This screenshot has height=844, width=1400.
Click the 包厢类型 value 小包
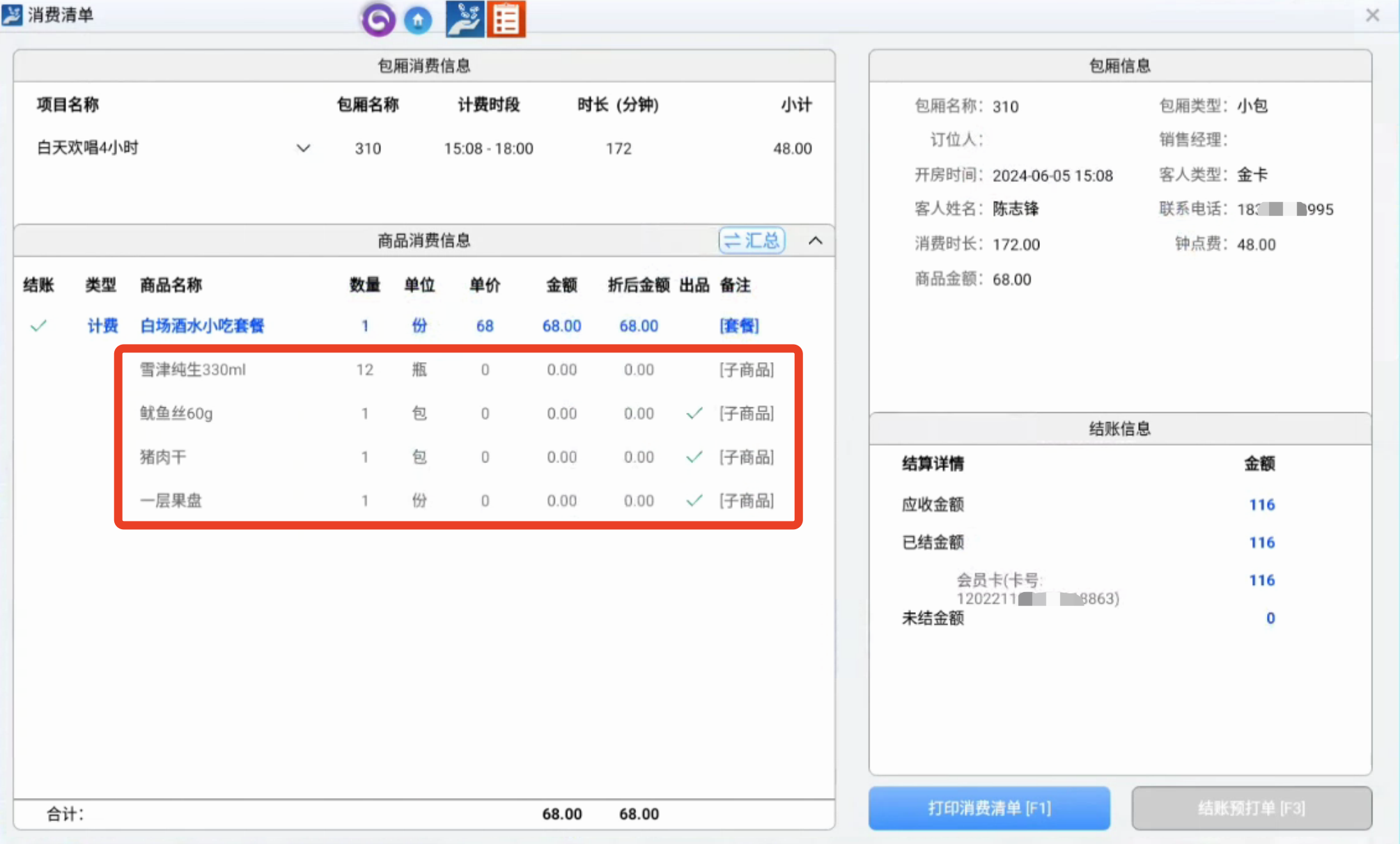tap(1252, 106)
